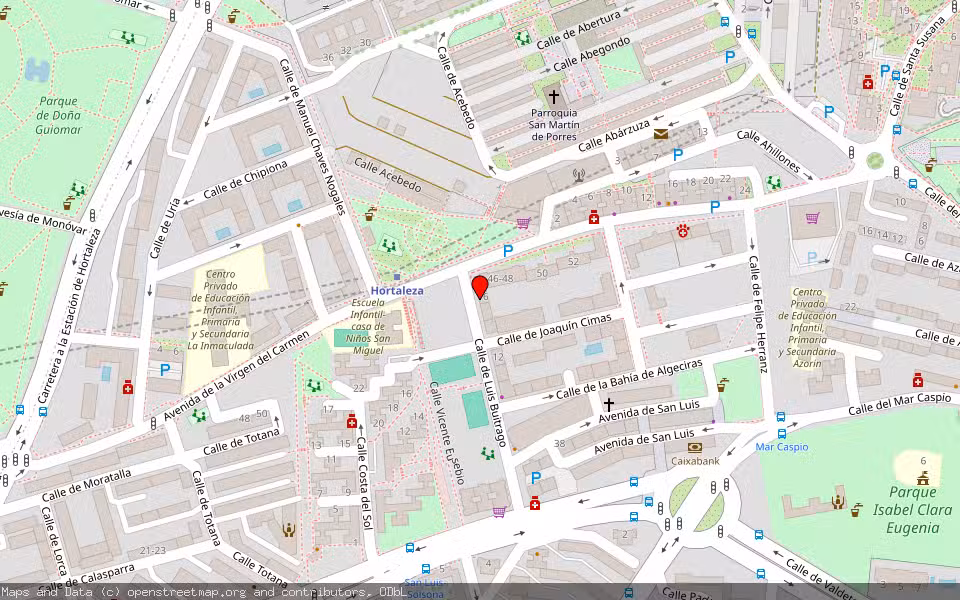Viewport: 960px width, 600px height.
Task: Select the Calle de Calasparra street label
Action: click(85, 579)
